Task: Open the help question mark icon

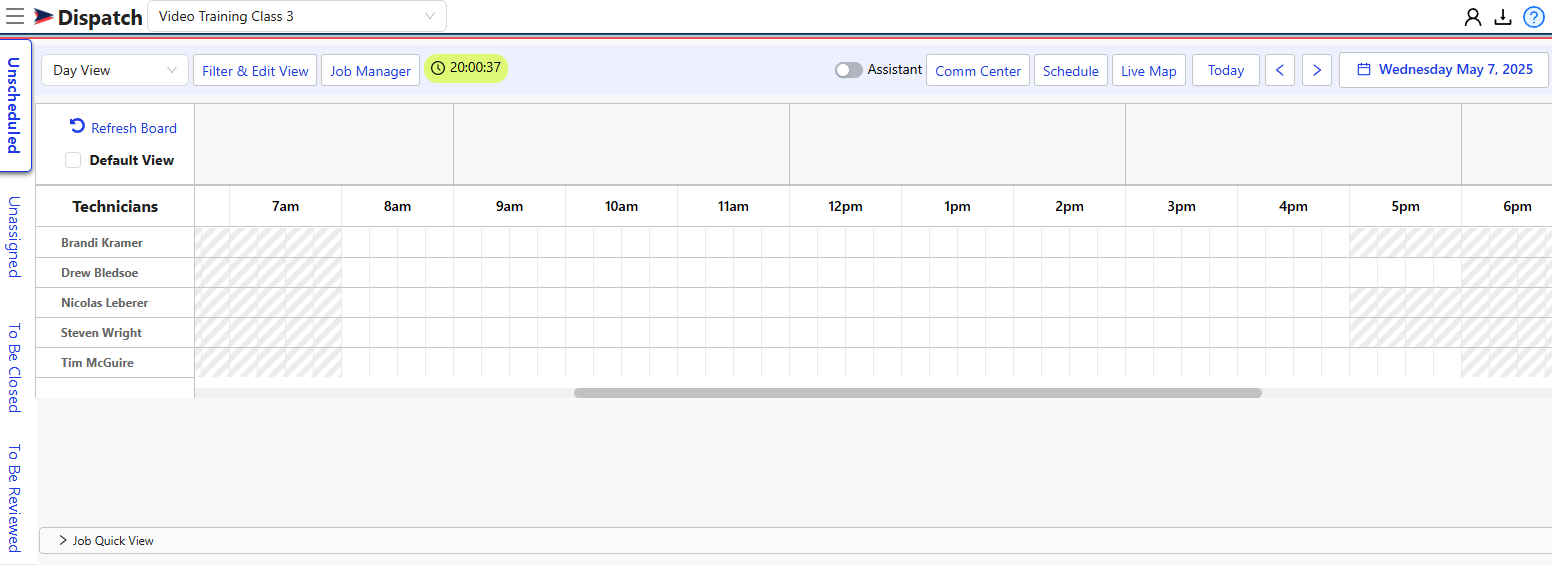Action: pyautogui.click(x=1533, y=17)
